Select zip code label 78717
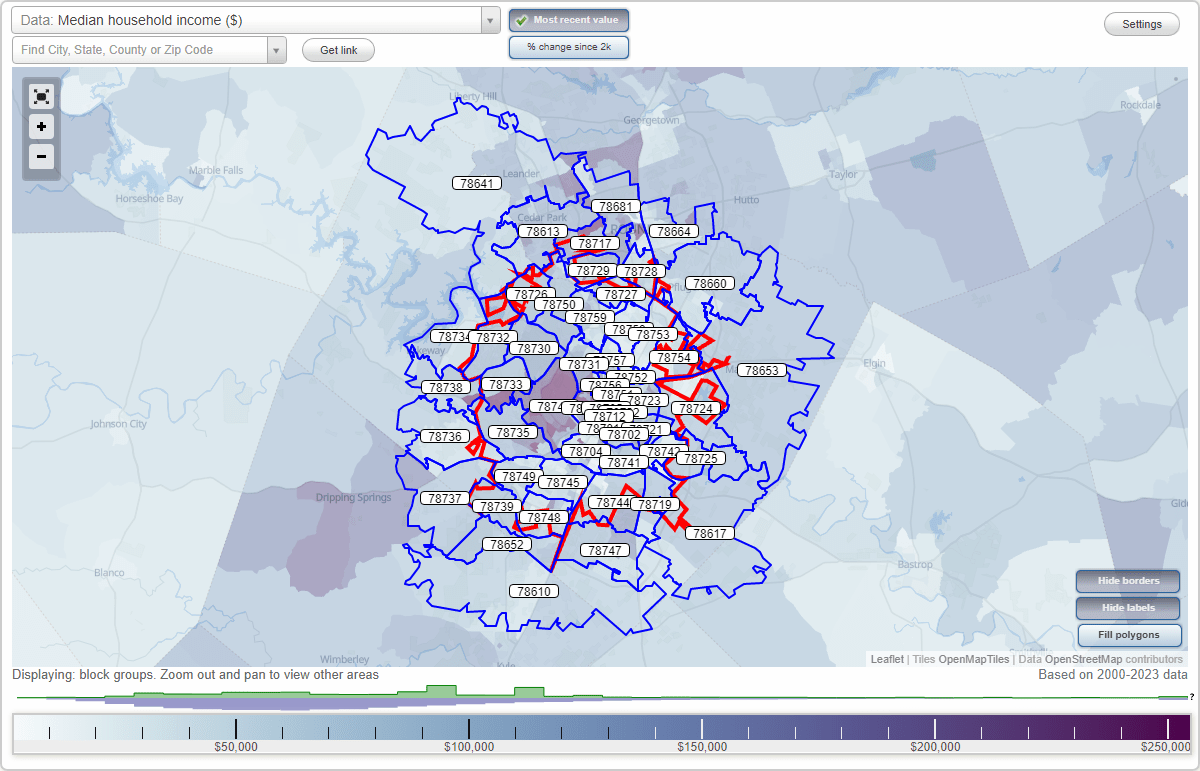1200x771 pixels. click(595, 243)
